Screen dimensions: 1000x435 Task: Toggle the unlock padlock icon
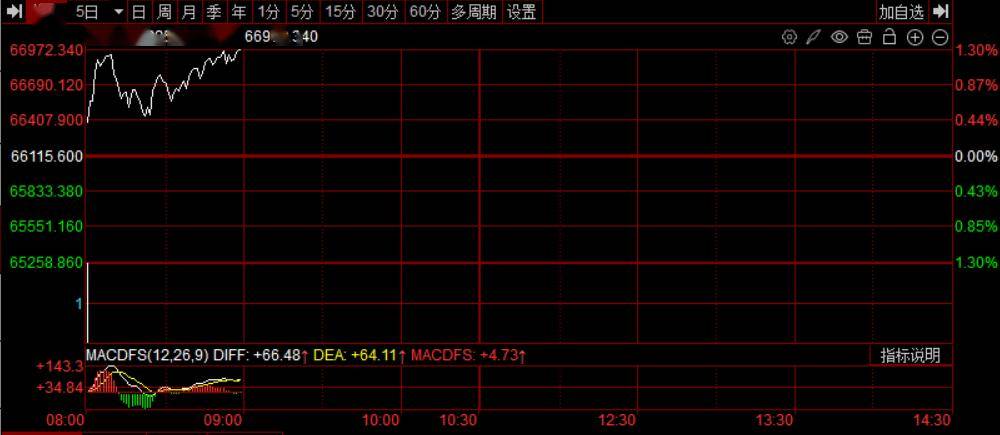pos(889,37)
